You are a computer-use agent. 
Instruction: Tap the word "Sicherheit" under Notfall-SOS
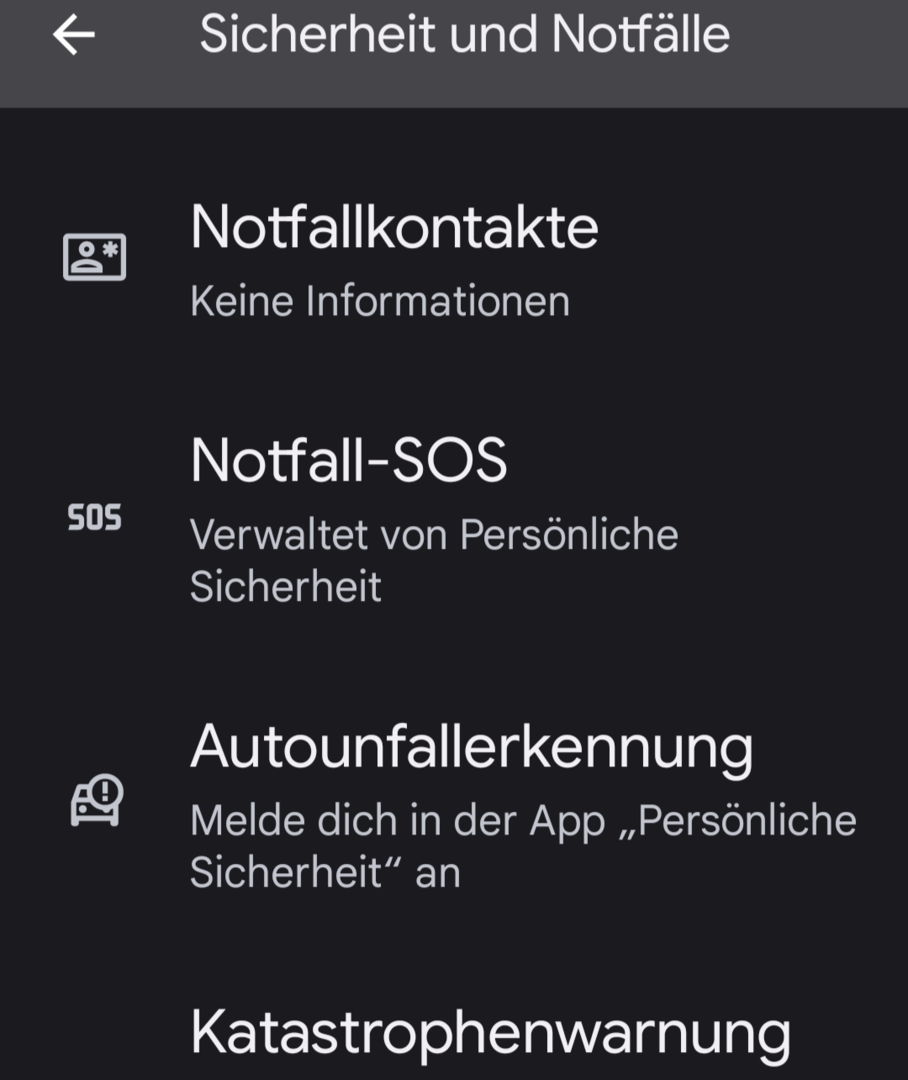pyautogui.click(x=286, y=586)
